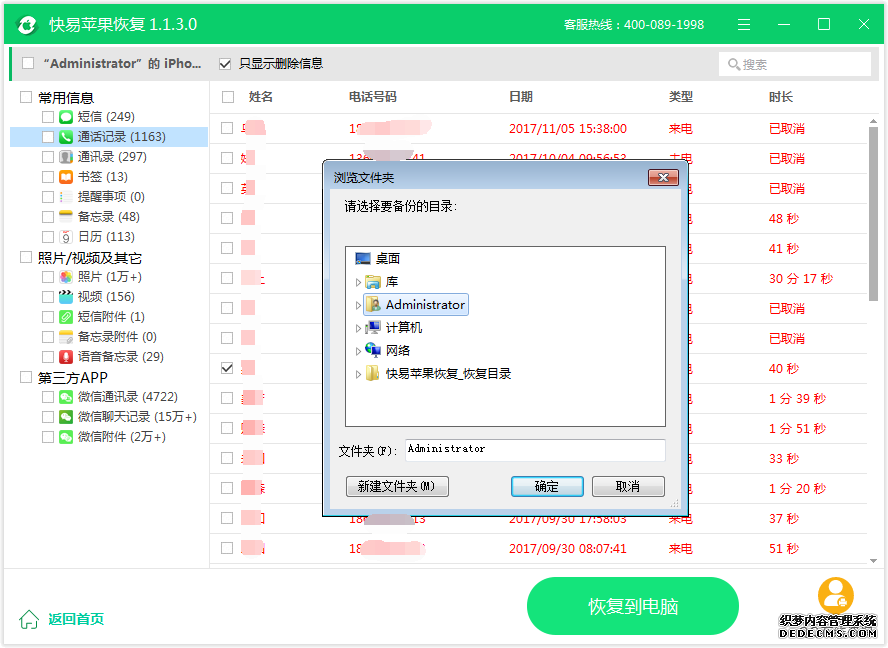The height and width of the screenshot is (648, 888).
Task: Click the scrollbar up arrow of call list
Action: (x=873, y=121)
